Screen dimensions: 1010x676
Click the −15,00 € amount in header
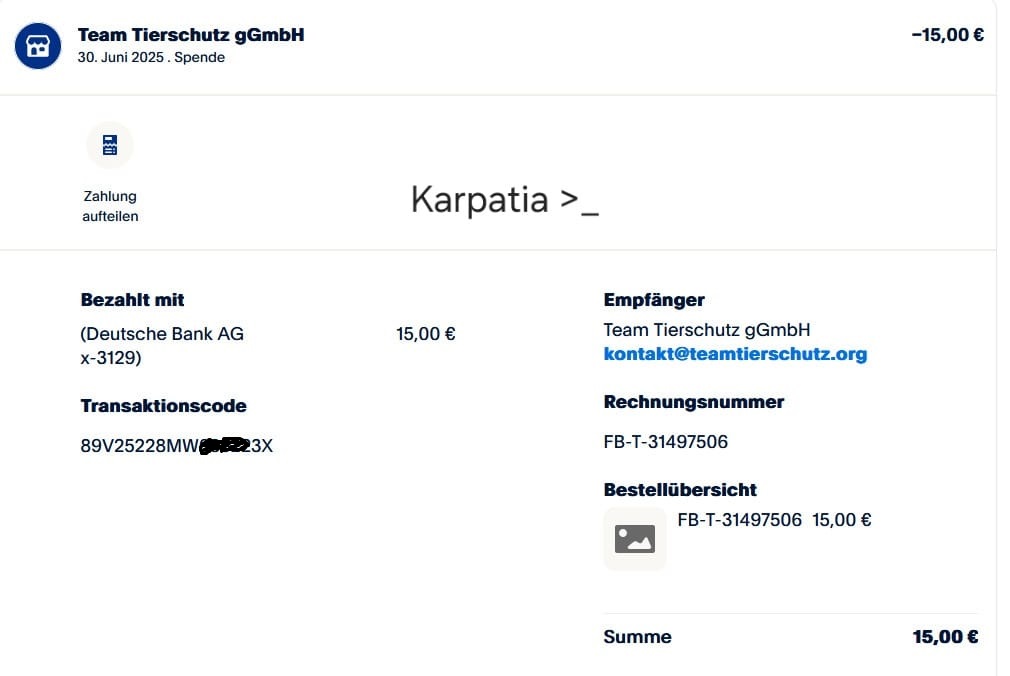pyautogui.click(x=947, y=35)
